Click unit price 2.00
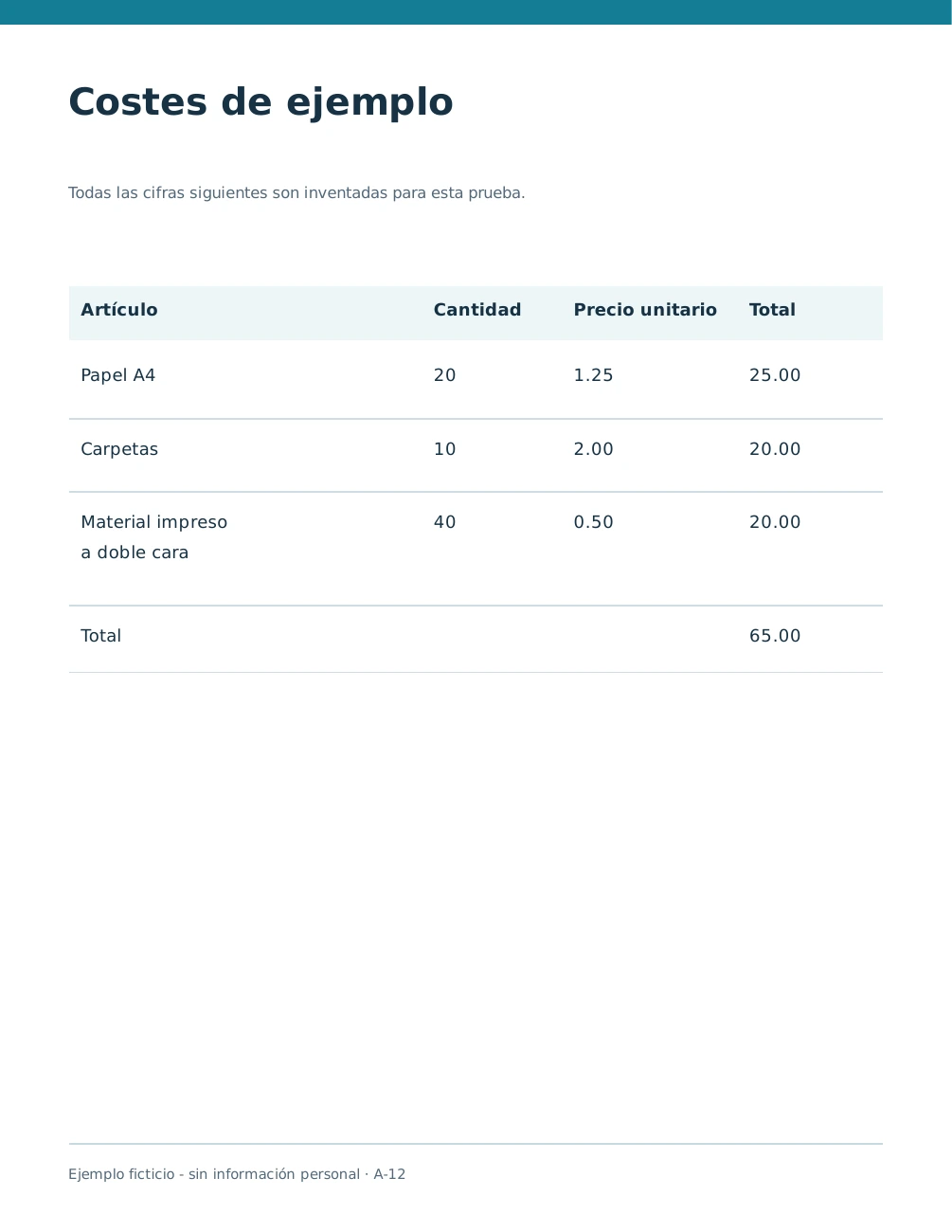The height and width of the screenshot is (1232, 952). [594, 449]
